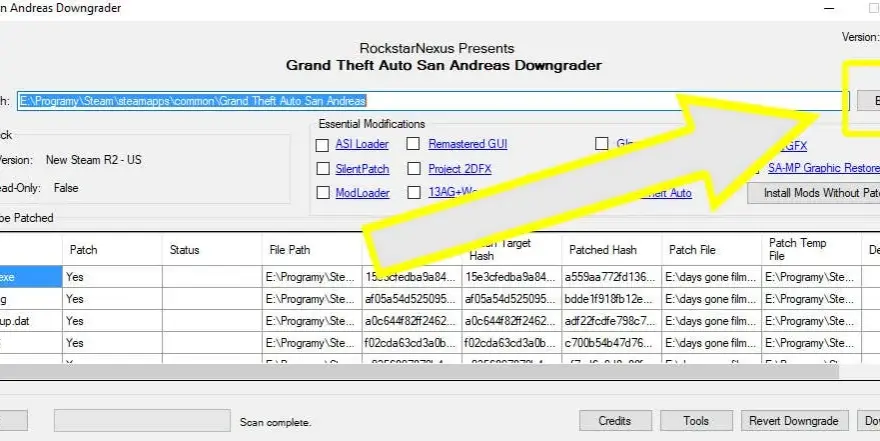Click the Patched Hash column header

point(612,250)
